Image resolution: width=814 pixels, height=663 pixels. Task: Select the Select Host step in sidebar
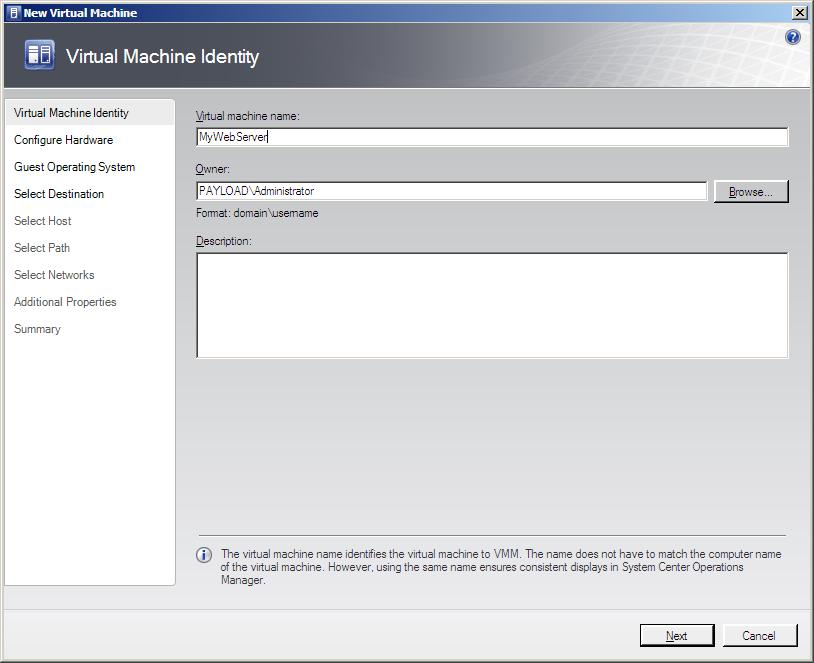tap(43, 221)
